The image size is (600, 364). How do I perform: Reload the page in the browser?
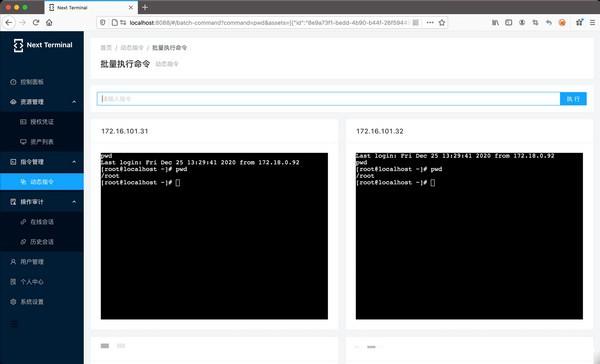tap(36, 23)
